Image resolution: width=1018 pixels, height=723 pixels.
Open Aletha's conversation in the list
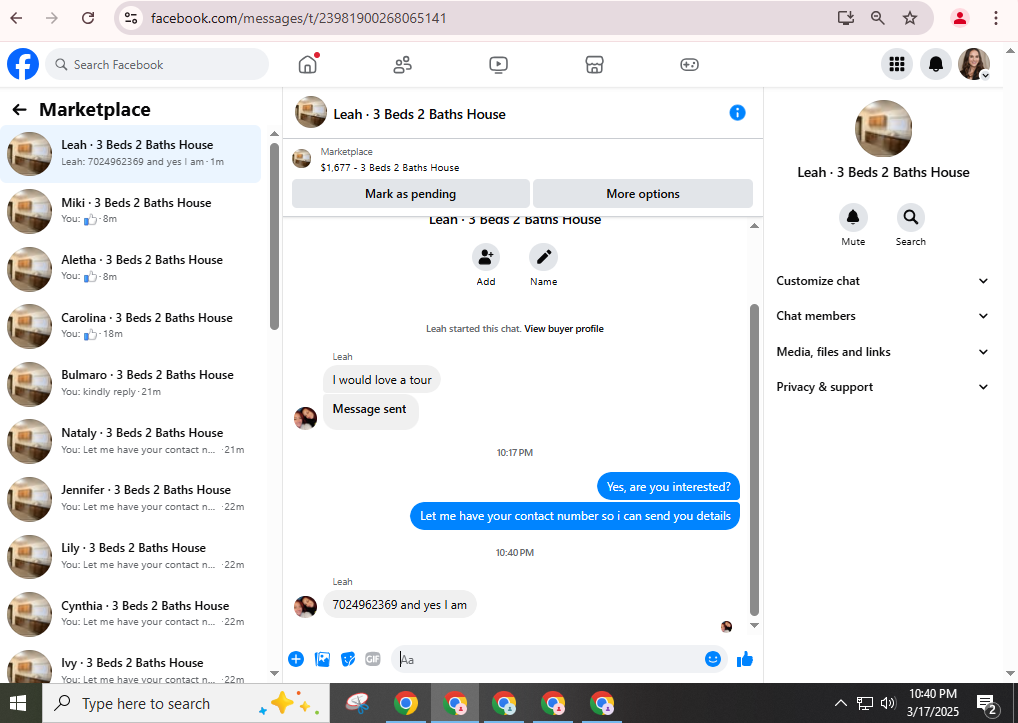pos(130,269)
